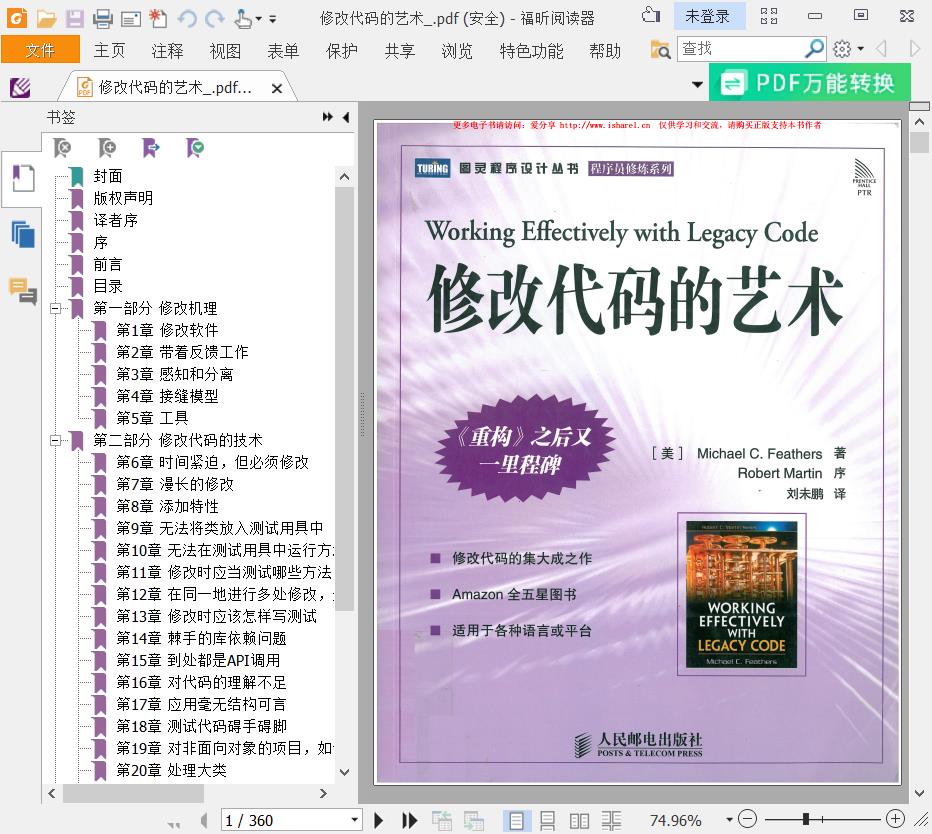Open the 文件 menu
The image size is (932, 834).
(x=40, y=50)
